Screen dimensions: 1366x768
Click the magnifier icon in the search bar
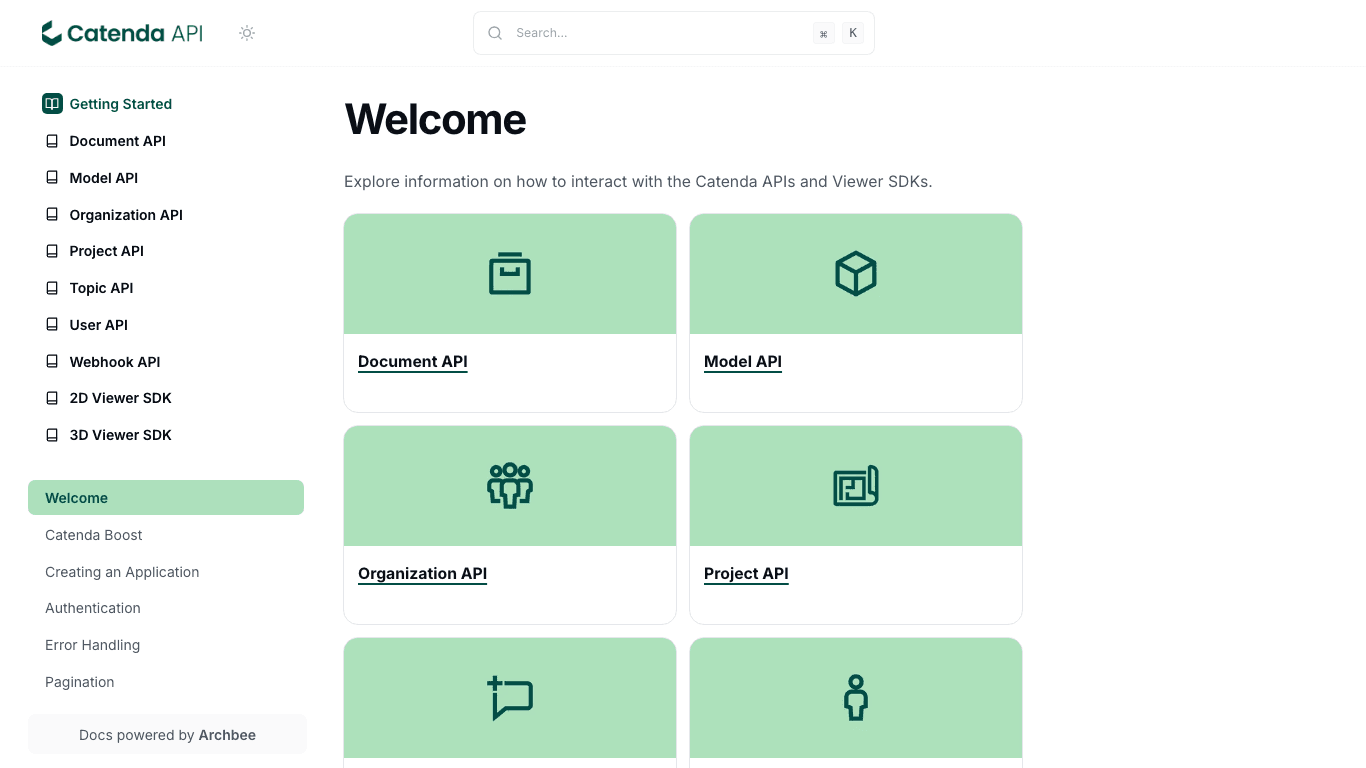pos(495,32)
